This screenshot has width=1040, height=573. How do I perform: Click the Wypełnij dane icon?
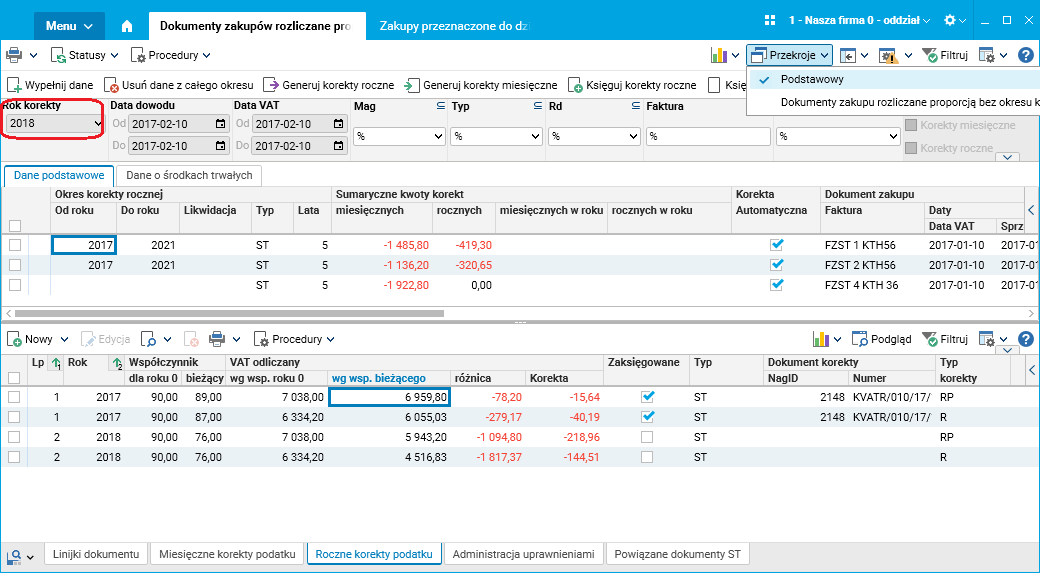tap(14, 85)
